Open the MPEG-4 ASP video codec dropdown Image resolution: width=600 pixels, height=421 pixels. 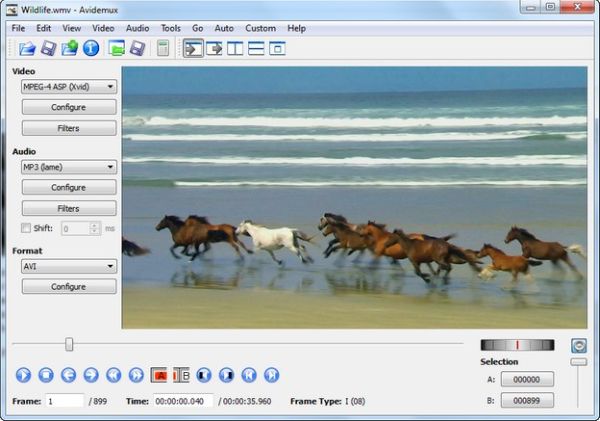[69, 87]
